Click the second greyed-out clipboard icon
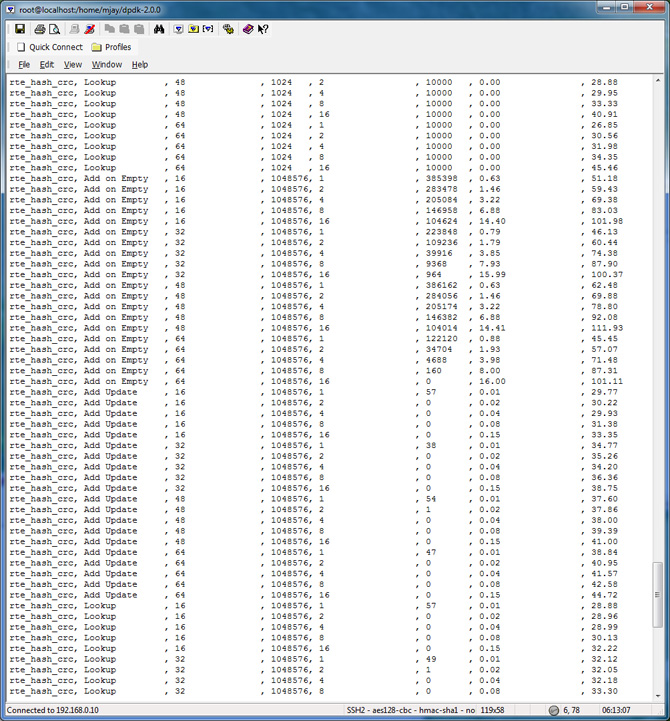670x721 pixels. 139,29
